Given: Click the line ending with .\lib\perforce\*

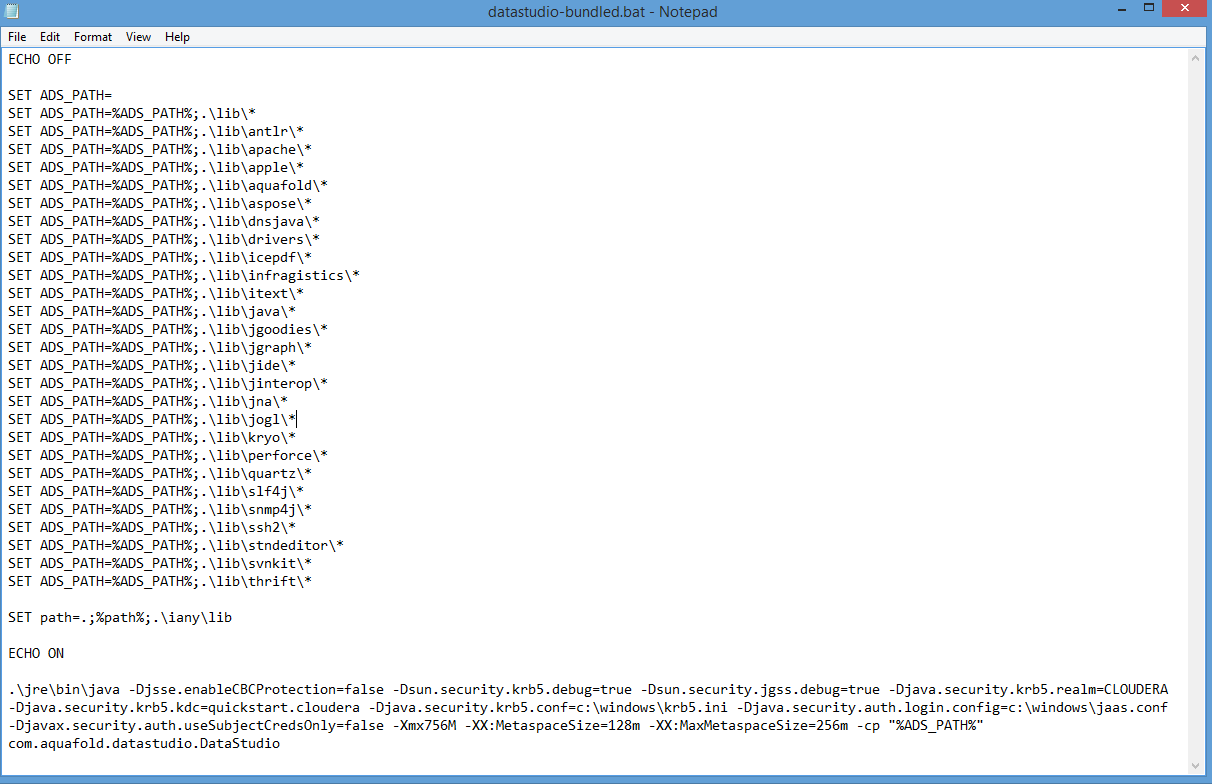Looking at the screenshot, I should coord(168,455).
